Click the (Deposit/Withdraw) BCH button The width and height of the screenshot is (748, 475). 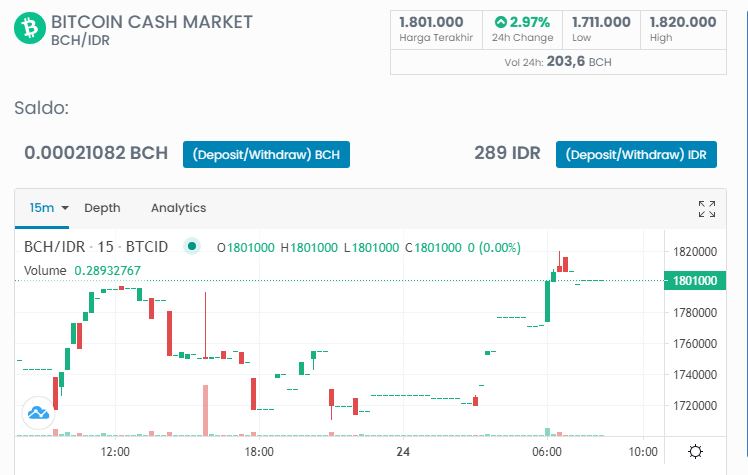coord(266,155)
